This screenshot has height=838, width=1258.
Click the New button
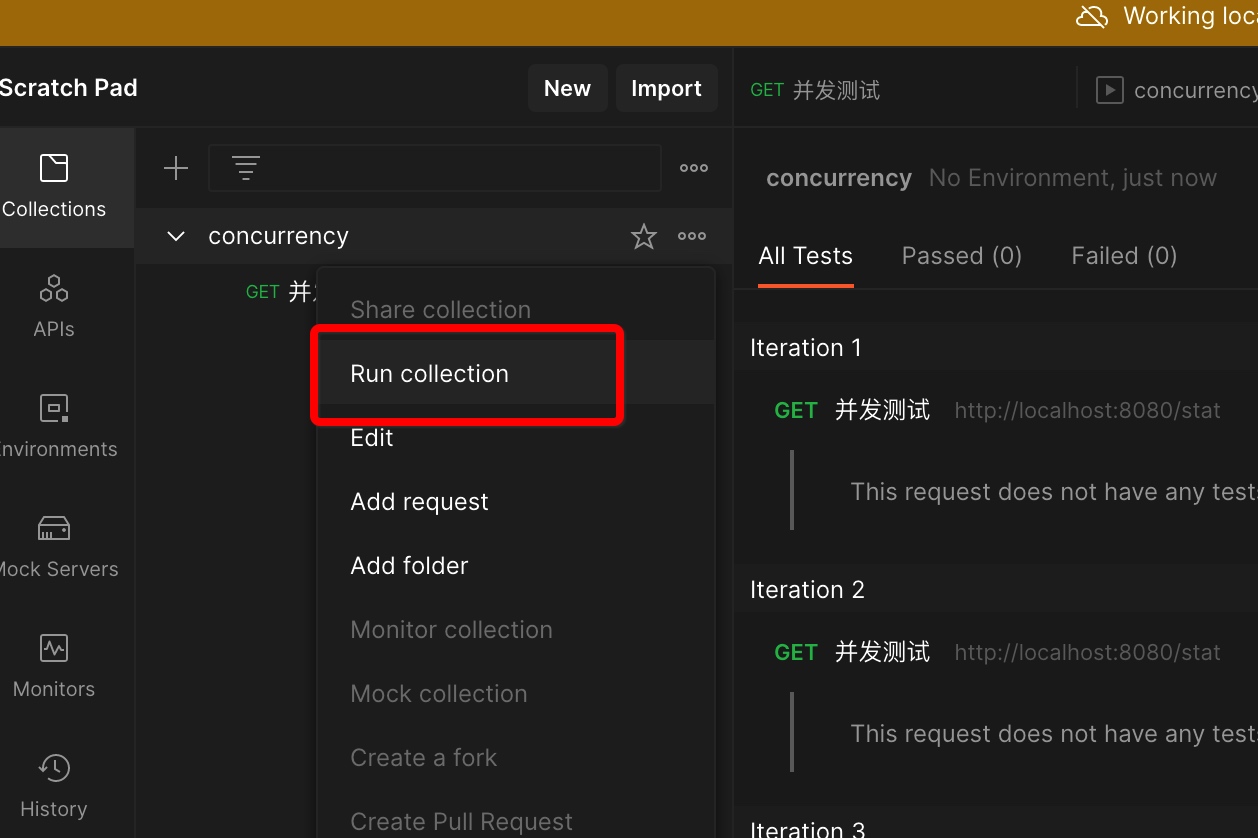click(567, 89)
